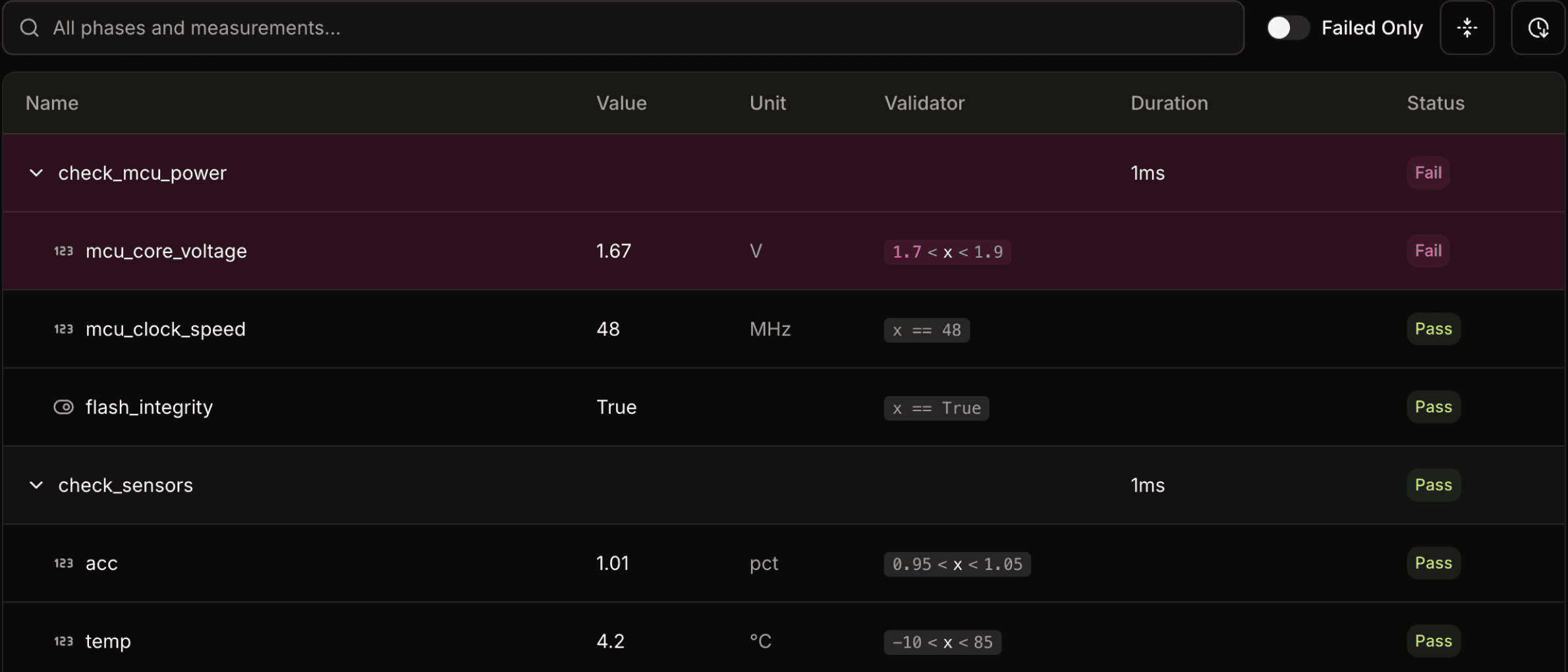Click numeric type icon beside mcu_clock_speed
Image resolution: width=1568 pixels, height=672 pixels.
(x=63, y=329)
